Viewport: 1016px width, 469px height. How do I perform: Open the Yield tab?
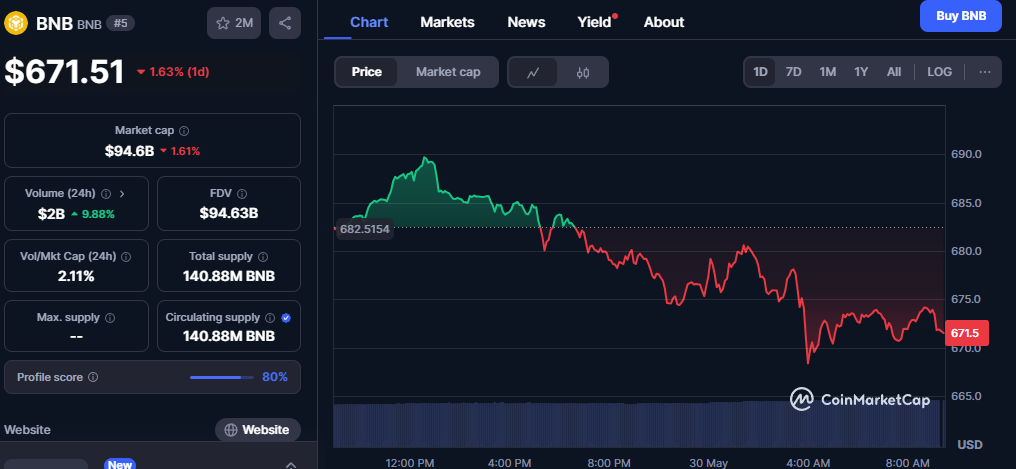pyautogui.click(x=594, y=22)
